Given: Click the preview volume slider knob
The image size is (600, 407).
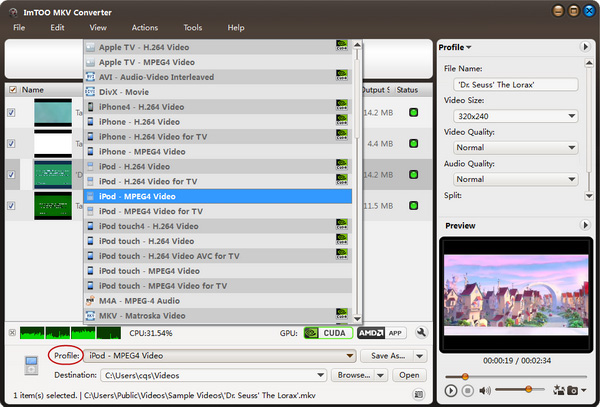Looking at the screenshot, I should [x=528, y=389].
